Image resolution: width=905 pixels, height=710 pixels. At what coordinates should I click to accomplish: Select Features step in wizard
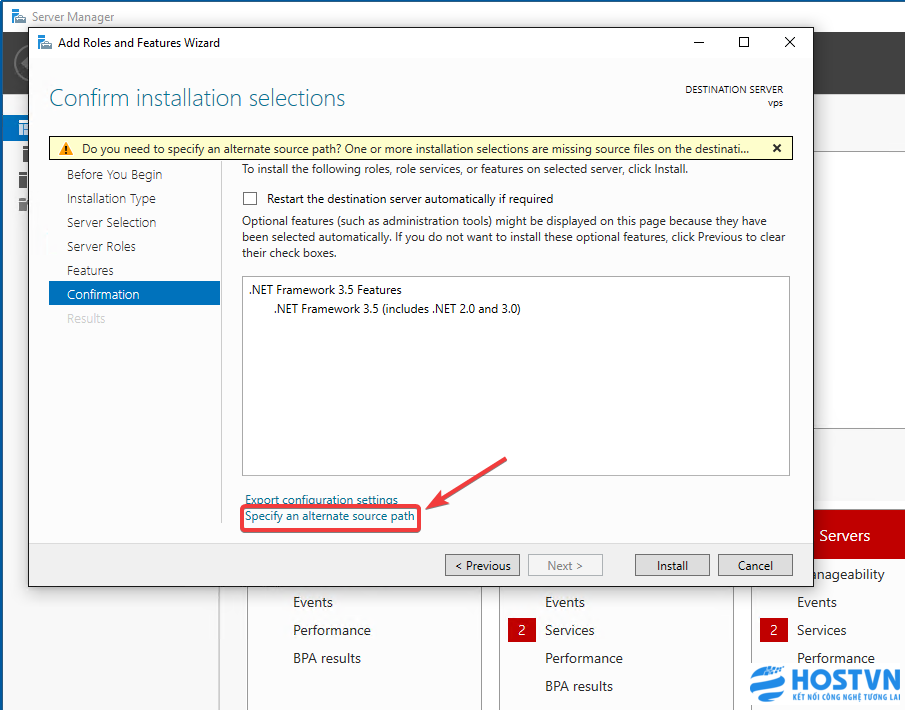(x=90, y=270)
